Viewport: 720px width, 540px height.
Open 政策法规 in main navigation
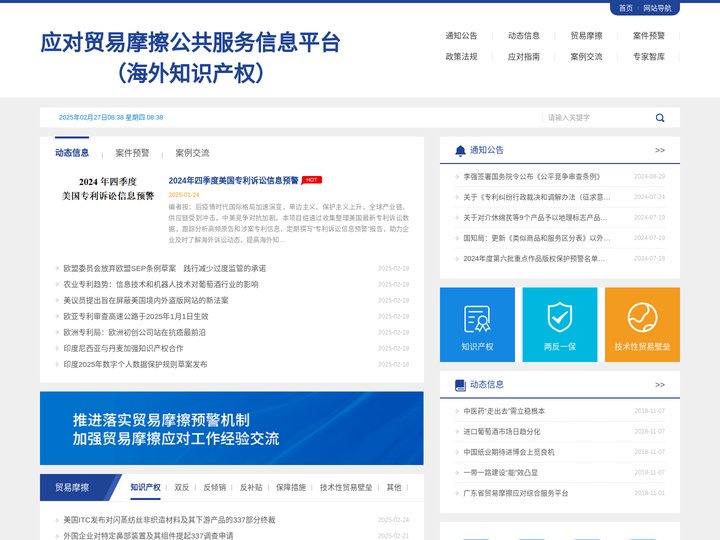pyautogui.click(x=461, y=56)
